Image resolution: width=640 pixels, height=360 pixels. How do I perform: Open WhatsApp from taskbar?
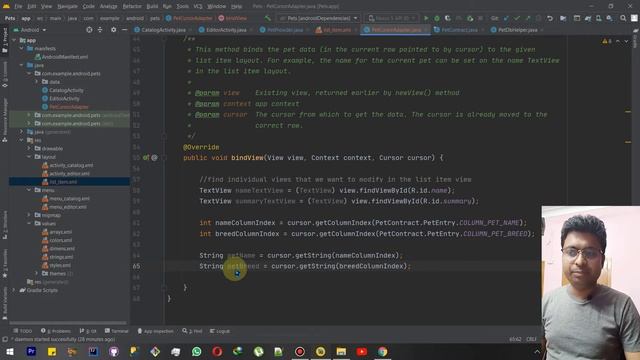click(196, 351)
